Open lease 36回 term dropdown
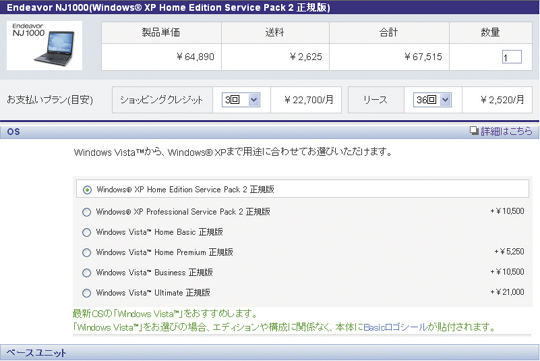The height and width of the screenshot is (361, 540). (432, 100)
